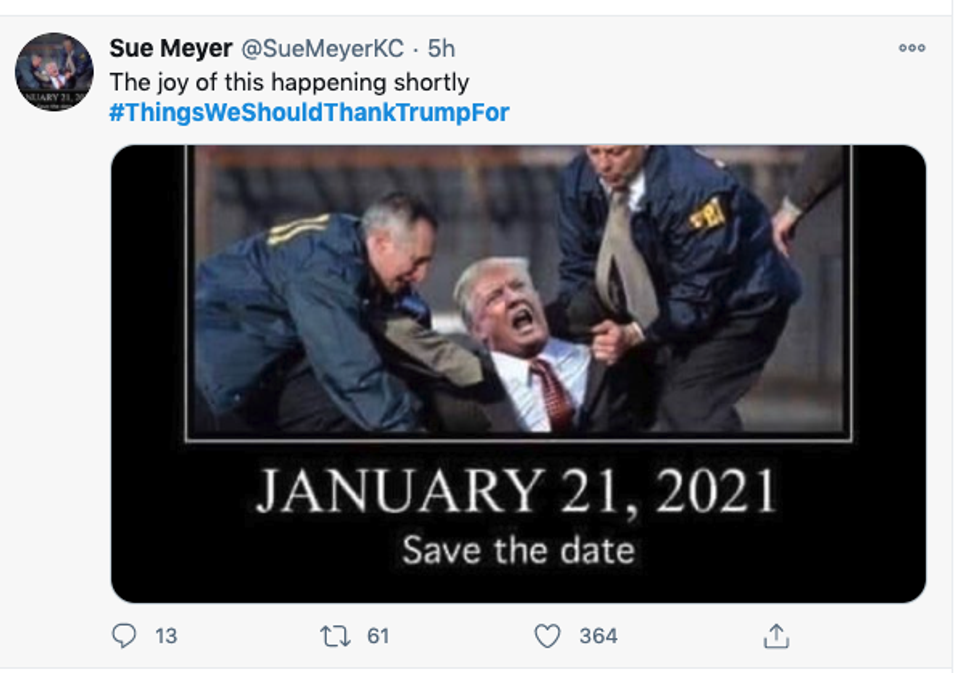Open the #ThingsWeShouldThankTrumpFor hashtag
Image resolution: width=980 pixels, height=673 pixels.
tap(309, 112)
